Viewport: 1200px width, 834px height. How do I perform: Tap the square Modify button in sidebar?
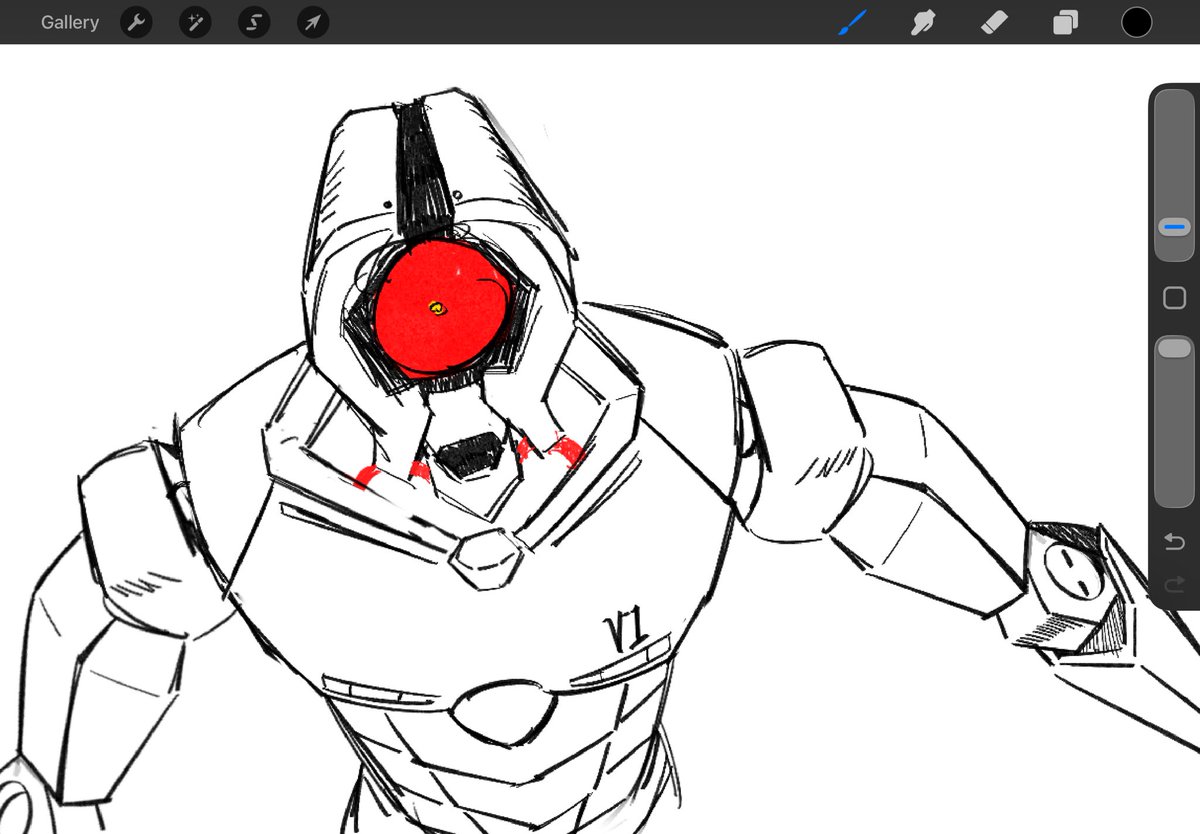[1174, 298]
